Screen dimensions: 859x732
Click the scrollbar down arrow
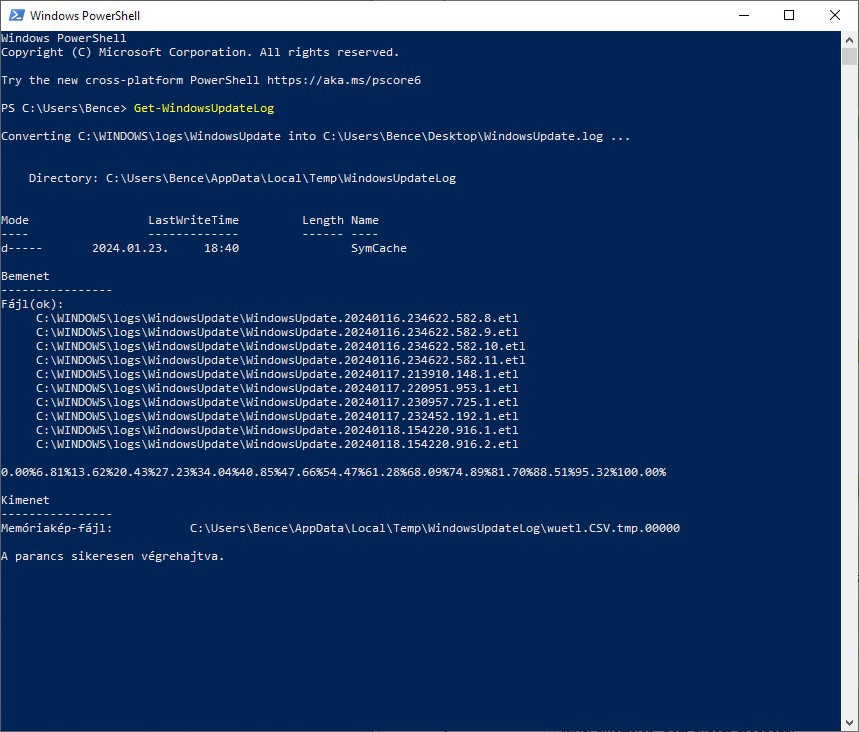click(849, 723)
